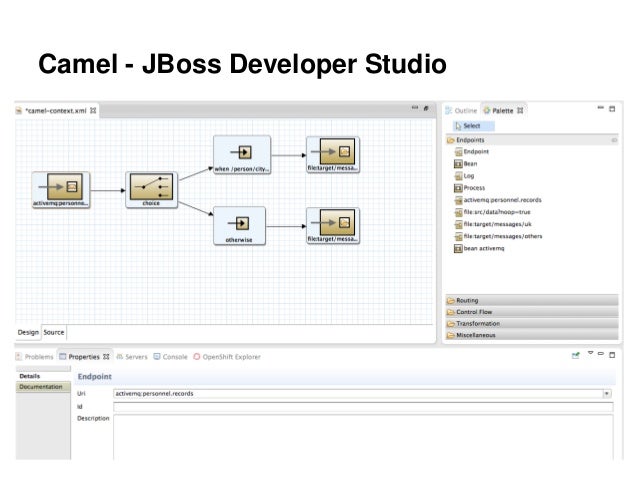Expand the Routing palette drawer
This screenshot has height=479, width=638.
click(x=532, y=300)
